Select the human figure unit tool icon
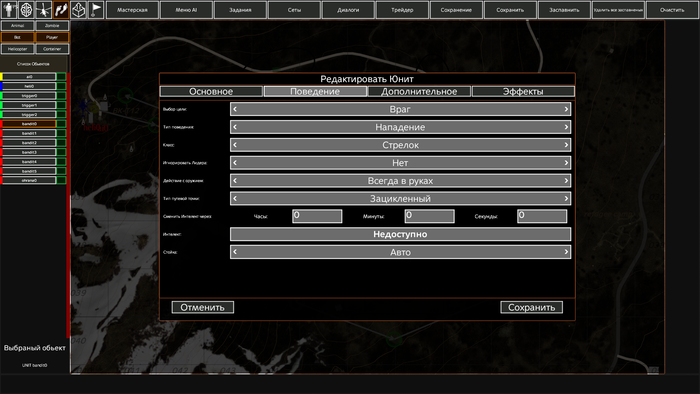Image resolution: width=700 pixels, height=394 pixels. (9, 9)
